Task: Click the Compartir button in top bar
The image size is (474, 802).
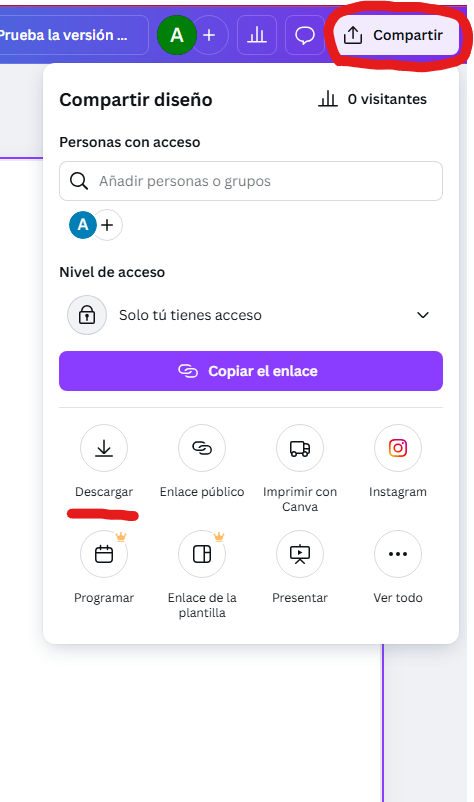Action: click(394, 35)
